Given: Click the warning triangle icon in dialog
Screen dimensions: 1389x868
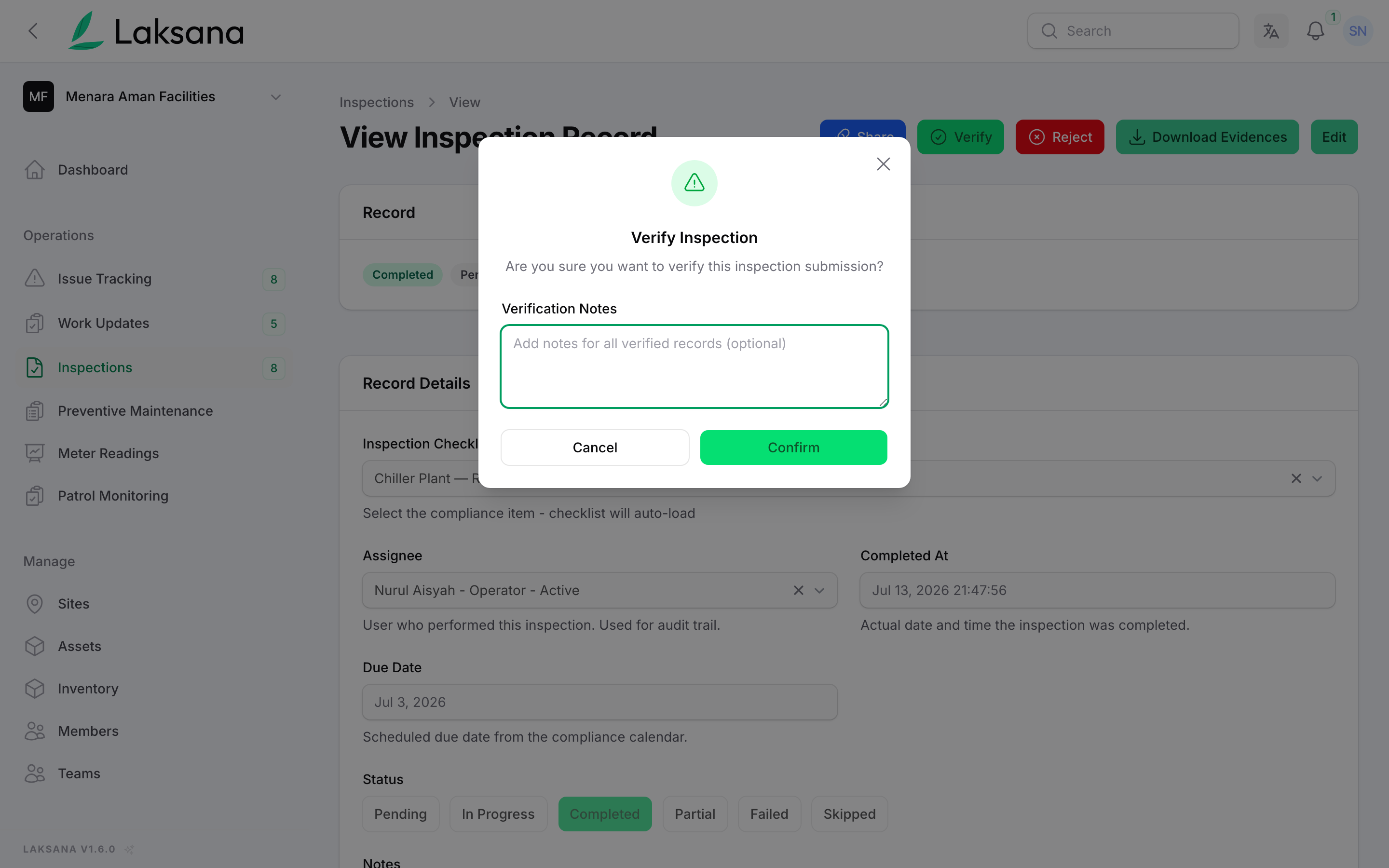Looking at the screenshot, I should 694,183.
